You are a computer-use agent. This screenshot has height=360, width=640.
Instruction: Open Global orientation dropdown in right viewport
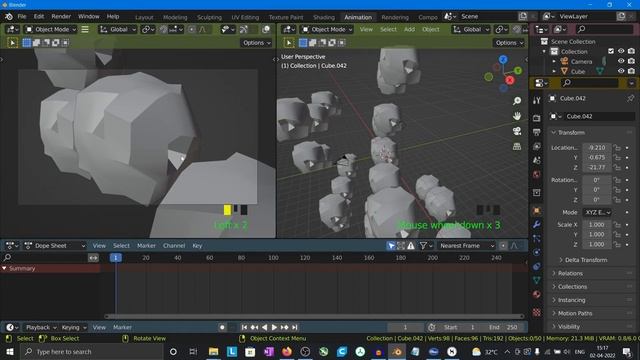click(x=471, y=29)
